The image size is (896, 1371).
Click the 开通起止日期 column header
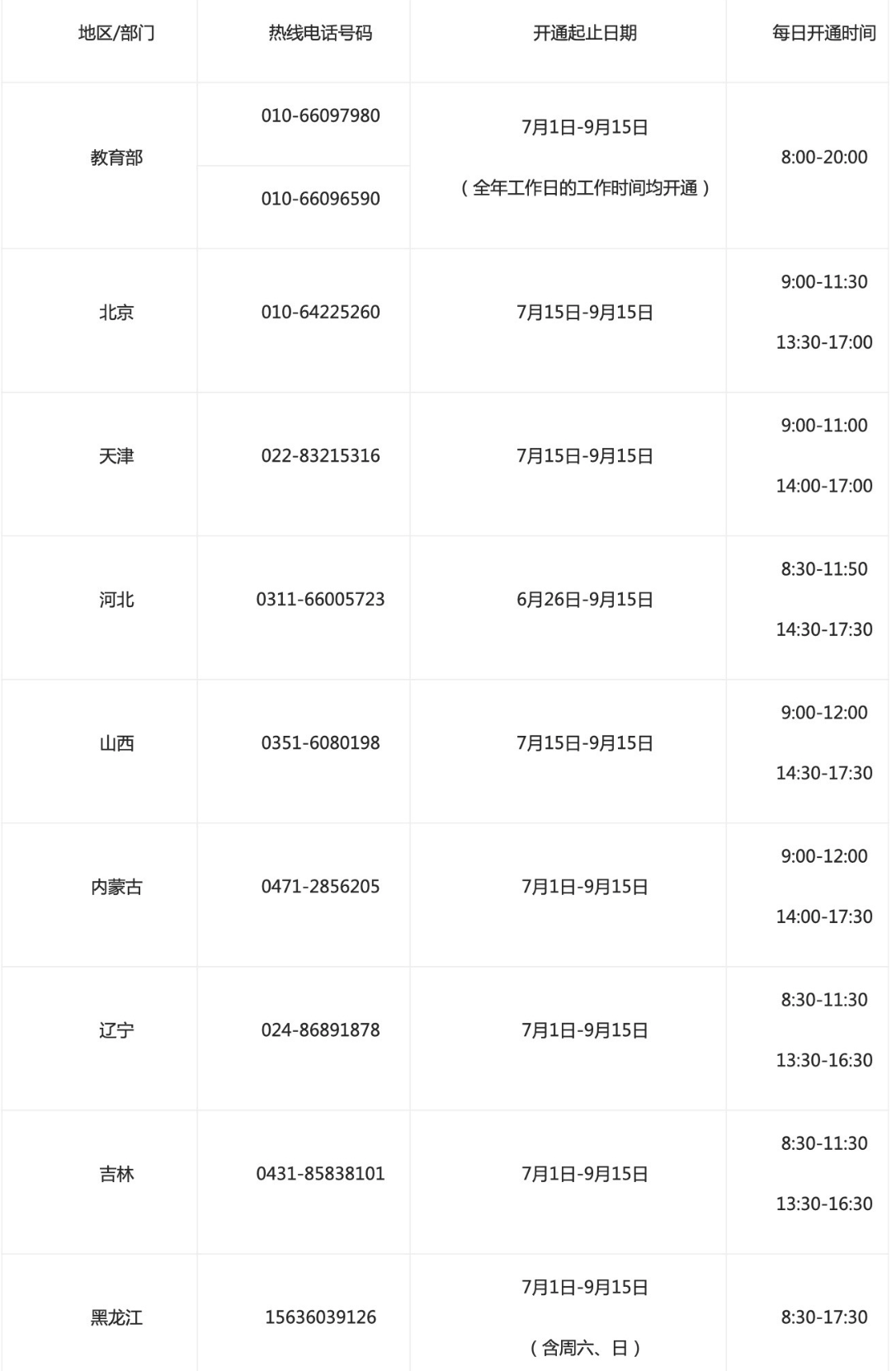pyautogui.click(x=585, y=34)
